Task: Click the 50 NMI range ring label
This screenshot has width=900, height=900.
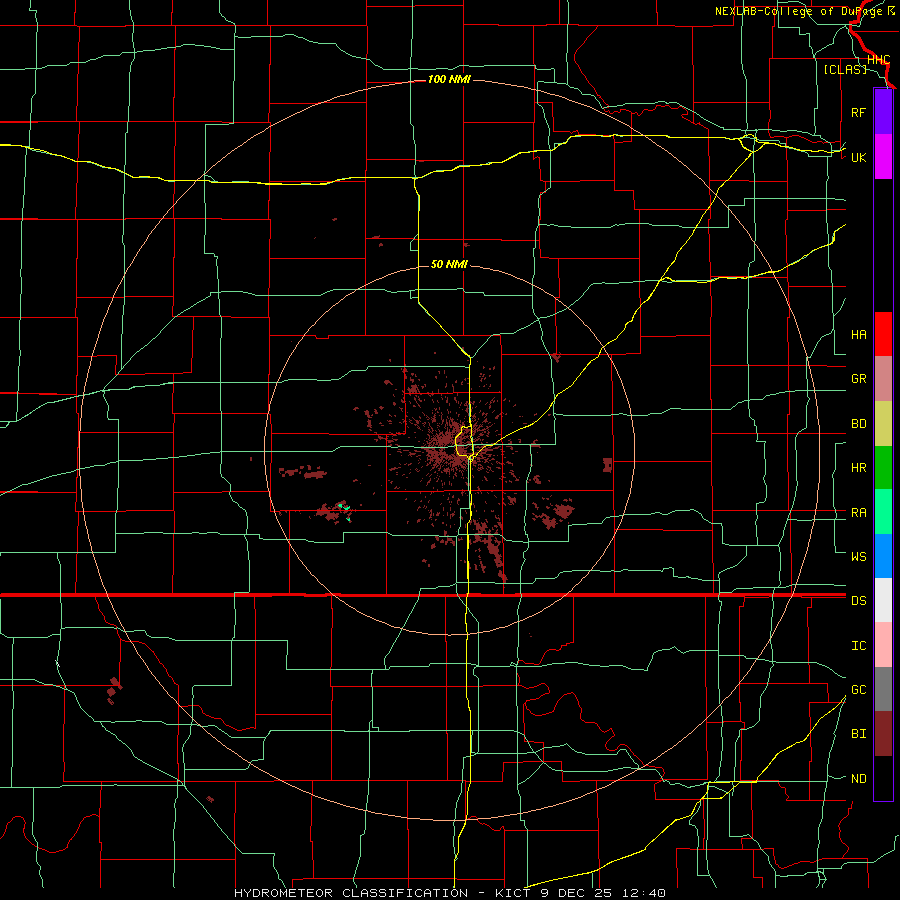Action: (x=449, y=264)
